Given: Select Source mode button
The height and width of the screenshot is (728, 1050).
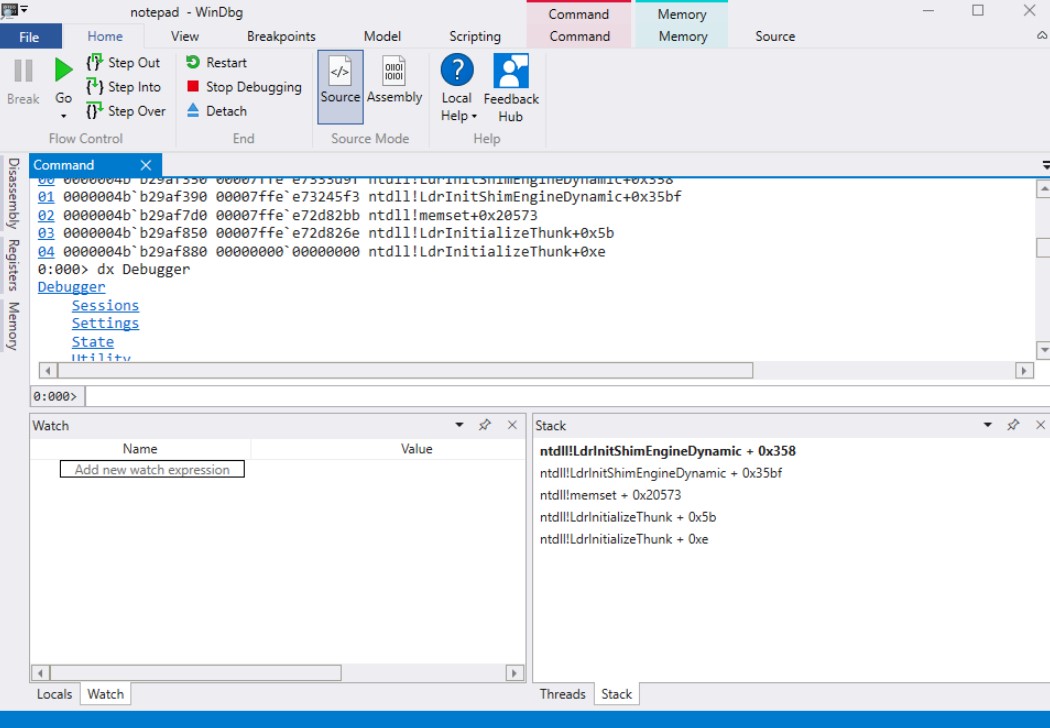Looking at the screenshot, I should 340,86.
